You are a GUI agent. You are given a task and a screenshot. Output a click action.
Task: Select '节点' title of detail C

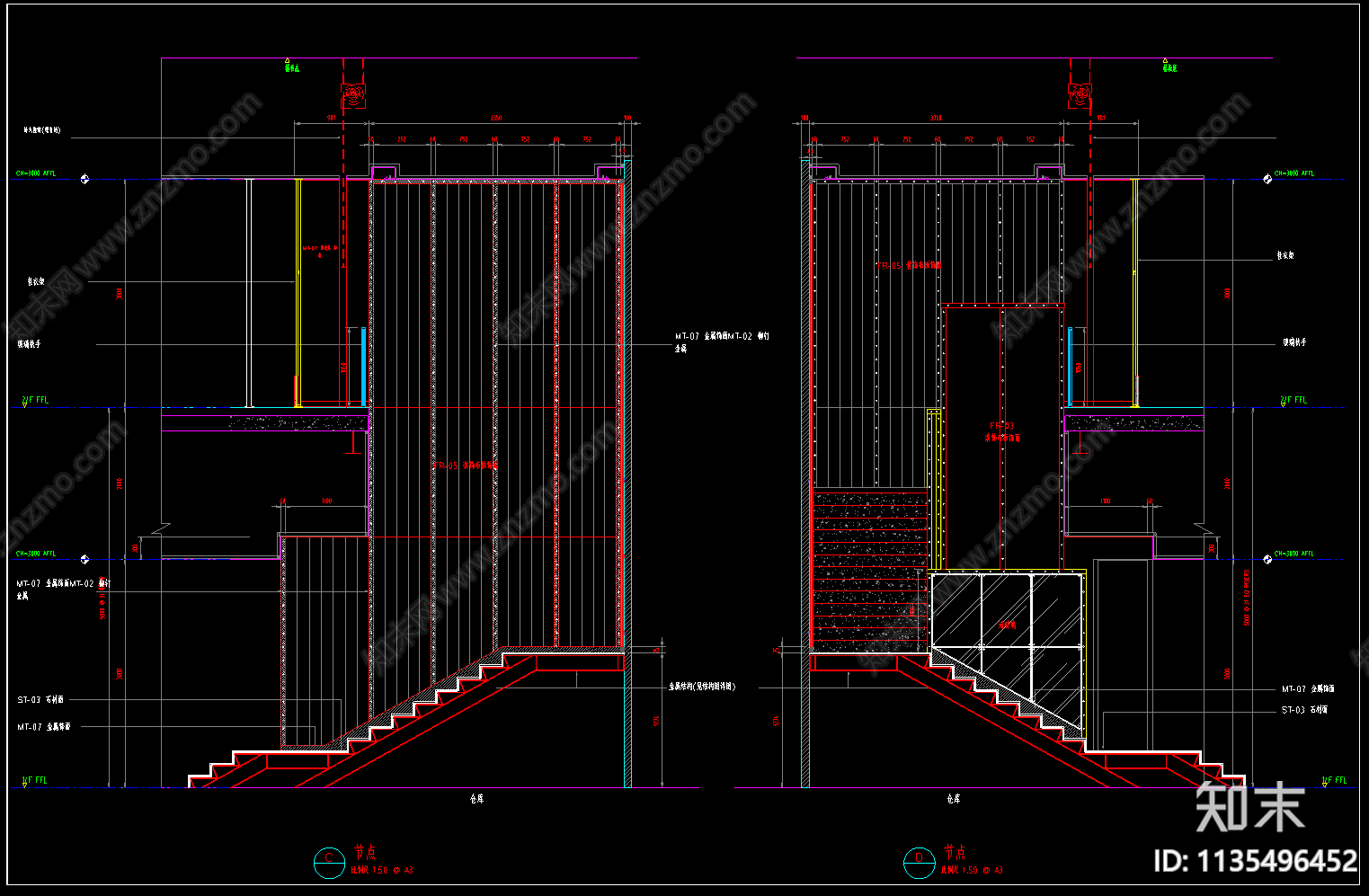tap(365, 852)
